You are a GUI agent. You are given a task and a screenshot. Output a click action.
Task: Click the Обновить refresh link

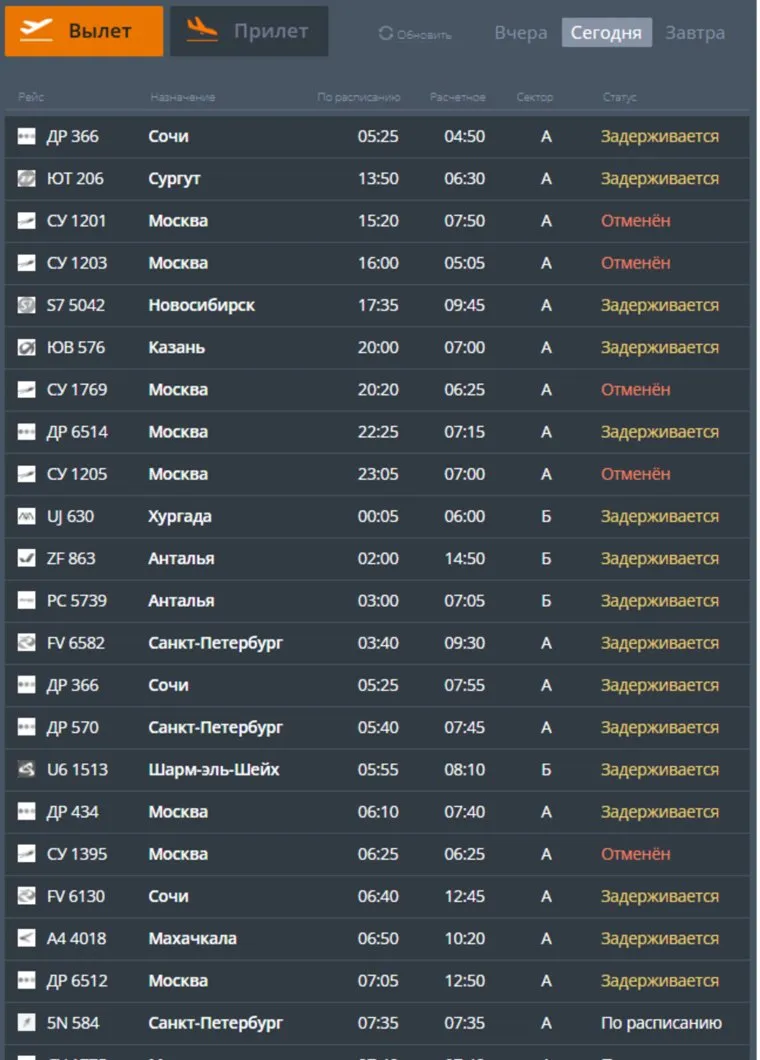[424, 35]
